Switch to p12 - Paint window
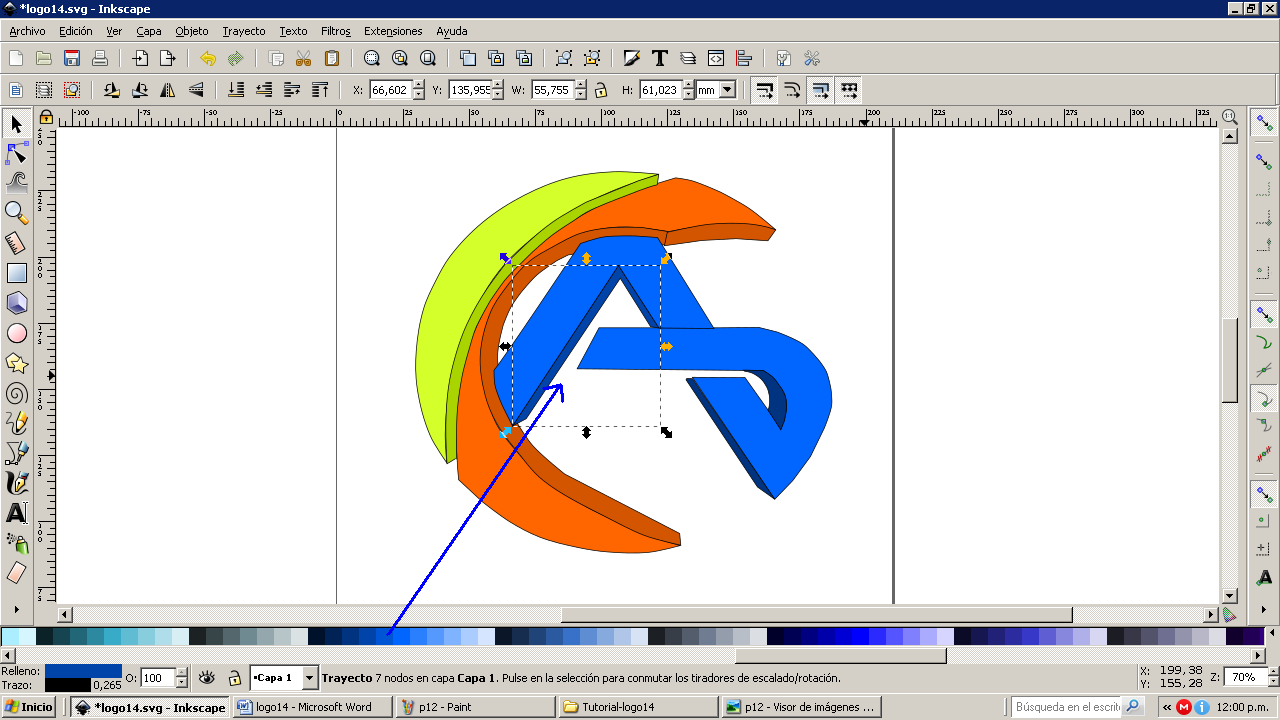Image resolution: width=1280 pixels, height=720 pixels. 476,707
